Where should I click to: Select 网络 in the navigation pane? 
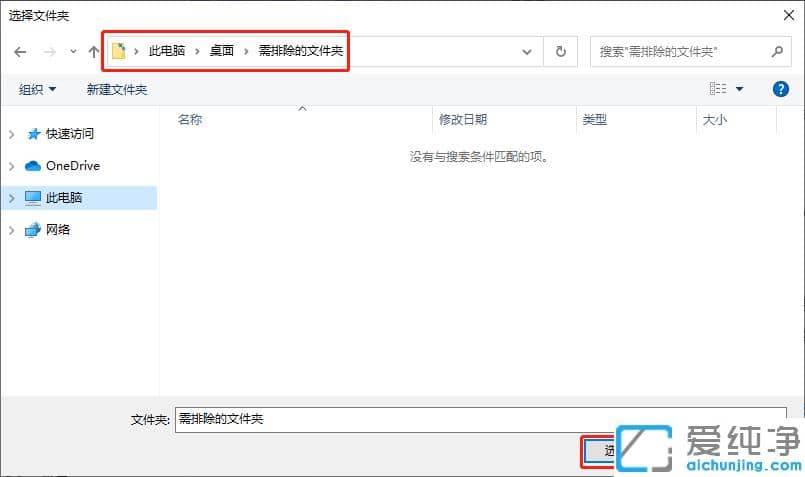58,230
